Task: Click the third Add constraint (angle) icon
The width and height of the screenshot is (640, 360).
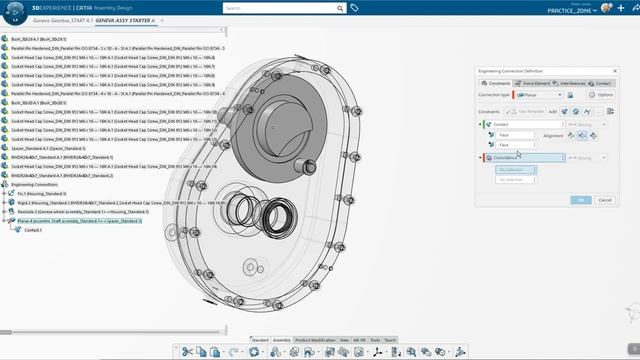Action: click(x=587, y=112)
